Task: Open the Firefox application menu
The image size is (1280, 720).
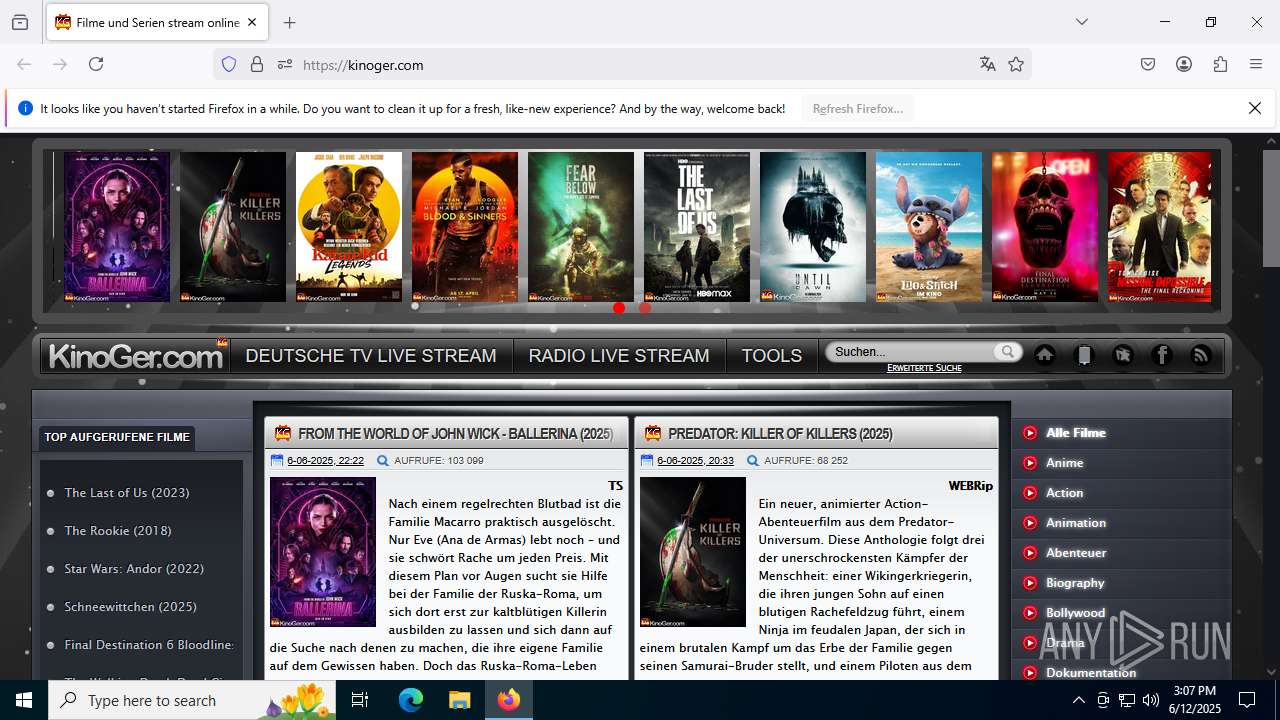Action: point(1256,64)
